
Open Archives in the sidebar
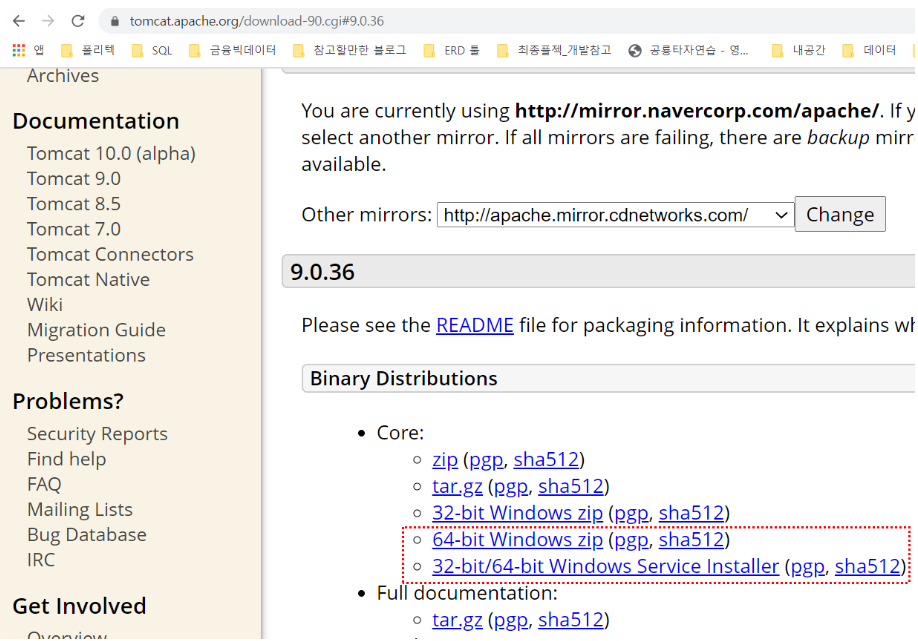[x=63, y=76]
